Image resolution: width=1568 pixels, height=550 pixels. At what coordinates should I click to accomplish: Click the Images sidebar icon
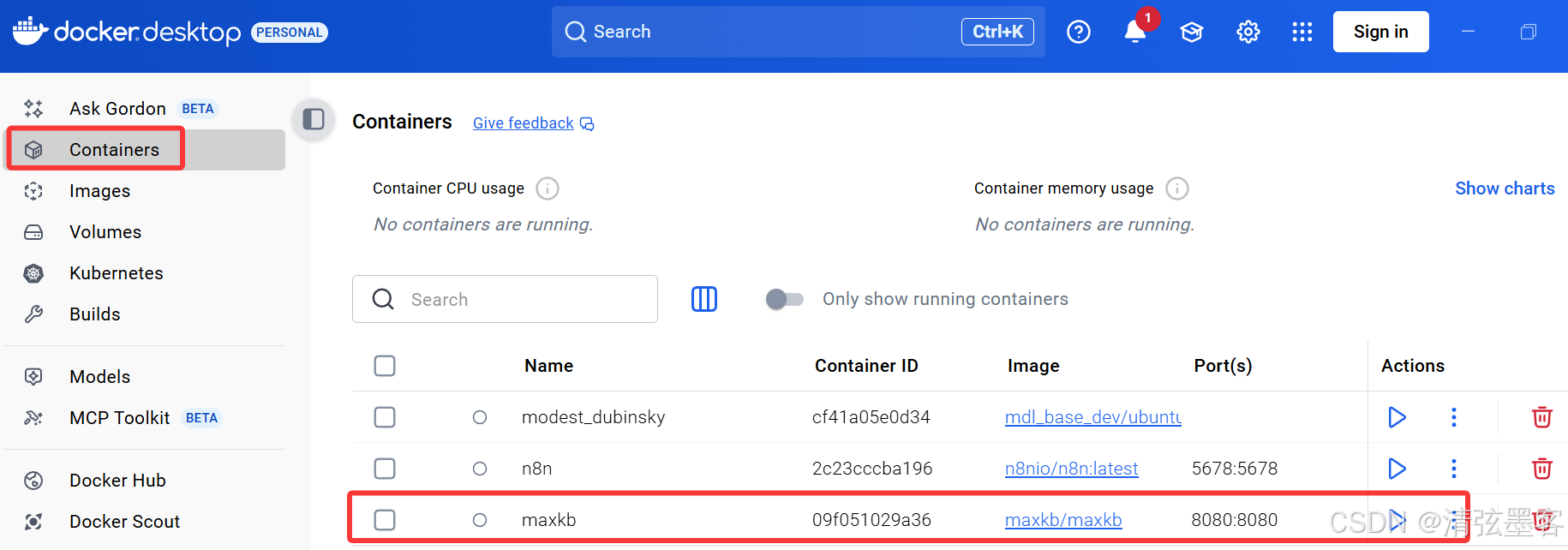[x=33, y=191]
